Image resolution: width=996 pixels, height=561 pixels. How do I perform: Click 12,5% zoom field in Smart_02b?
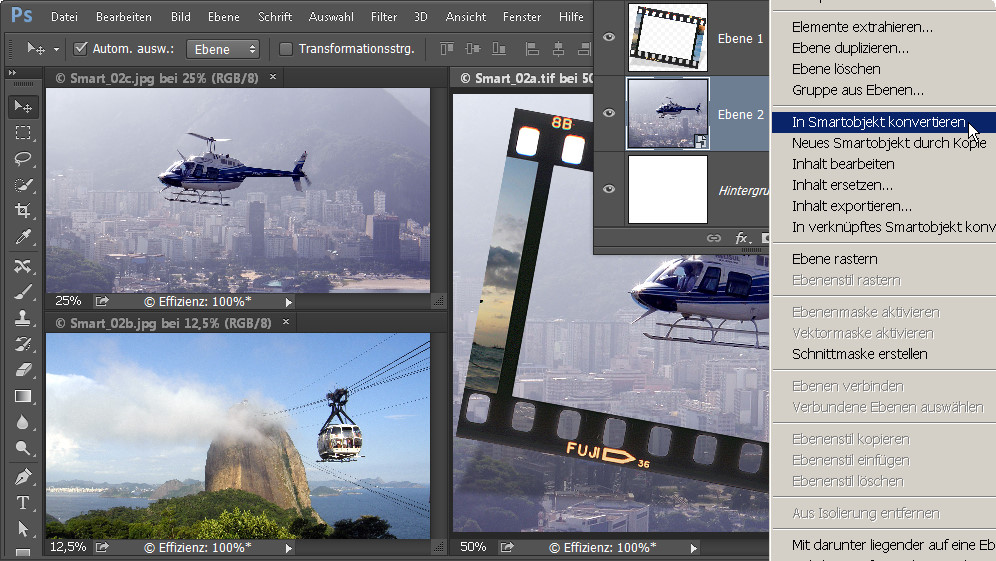(x=68, y=547)
